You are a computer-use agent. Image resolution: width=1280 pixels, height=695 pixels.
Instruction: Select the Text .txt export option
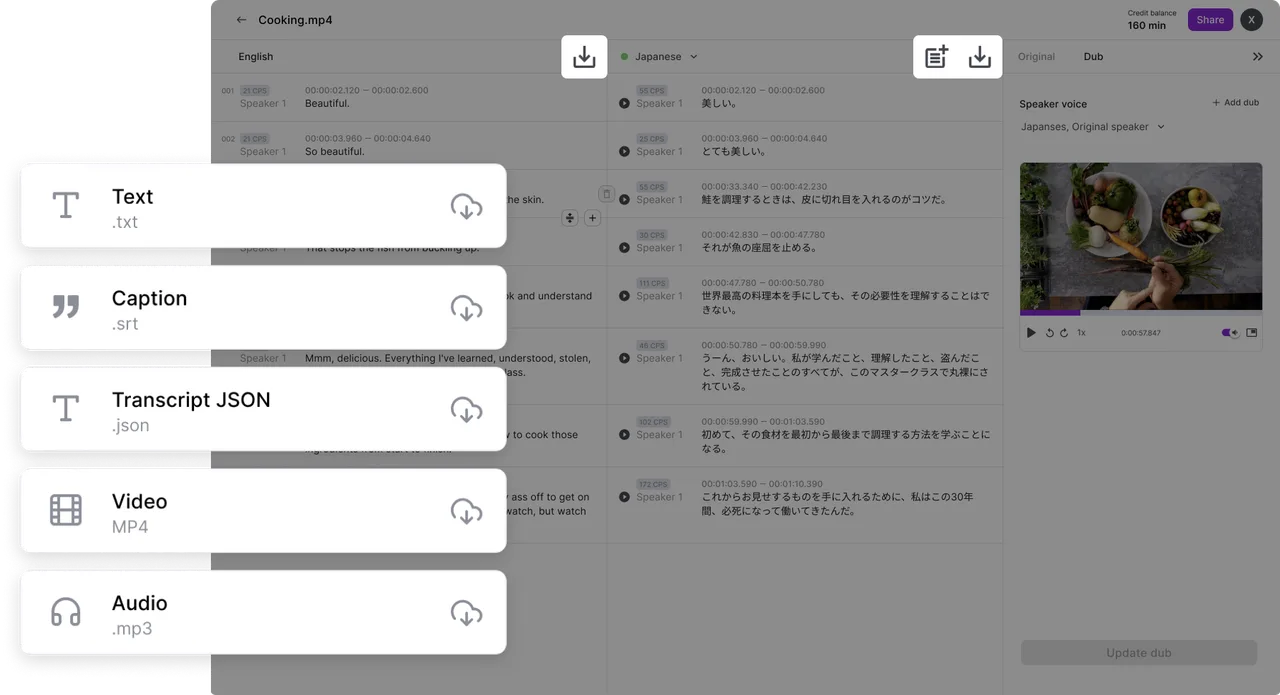(263, 206)
